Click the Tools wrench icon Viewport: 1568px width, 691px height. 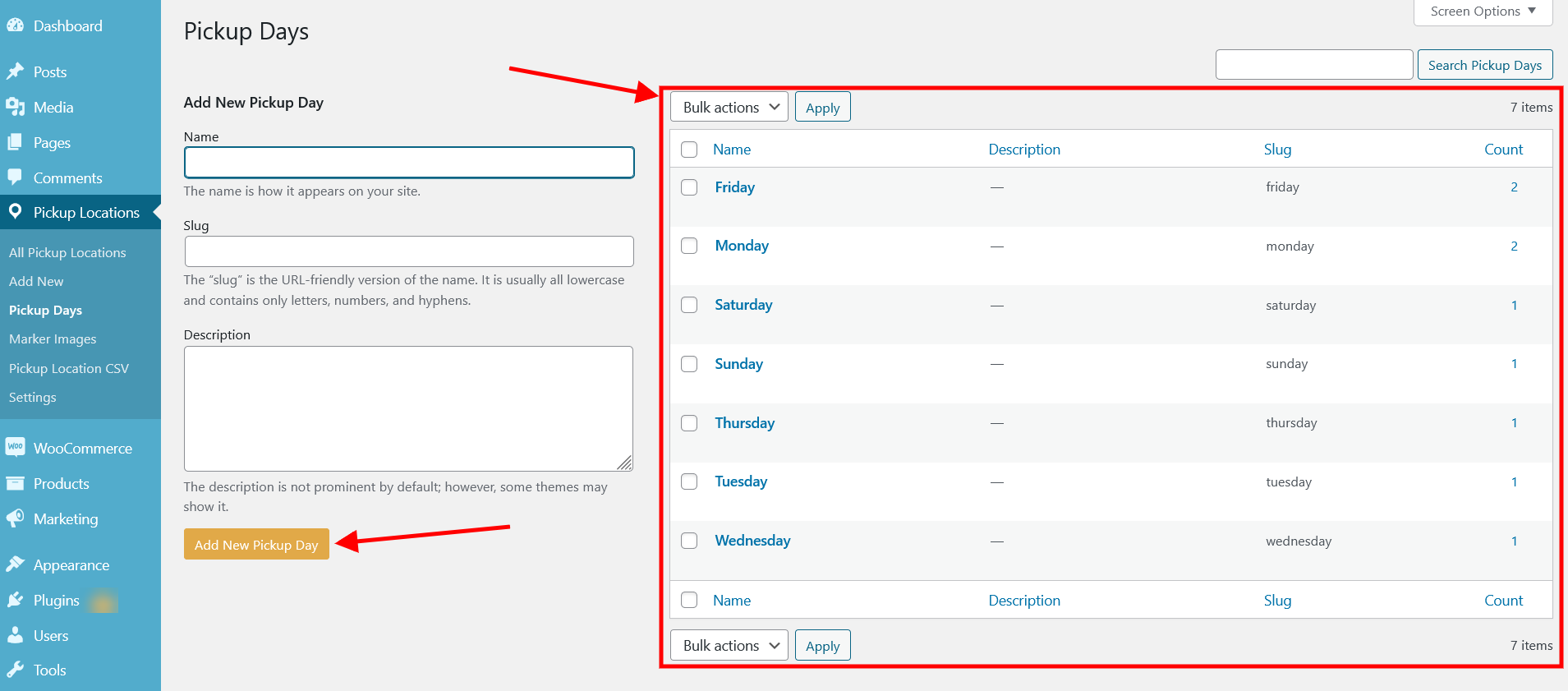[x=15, y=670]
